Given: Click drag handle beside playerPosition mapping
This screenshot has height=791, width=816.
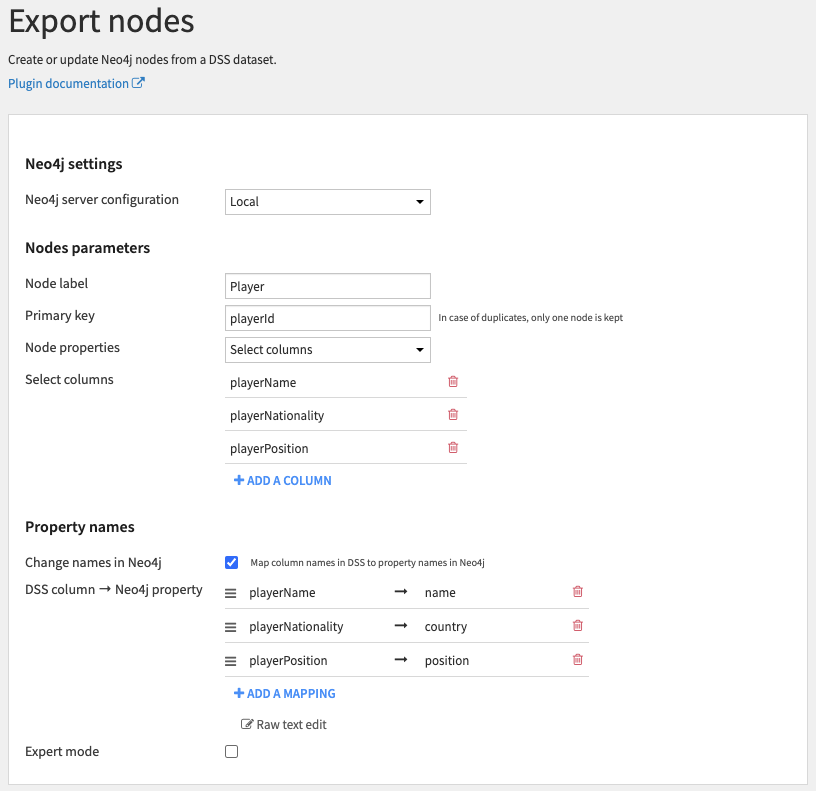Looking at the screenshot, I should [231, 661].
